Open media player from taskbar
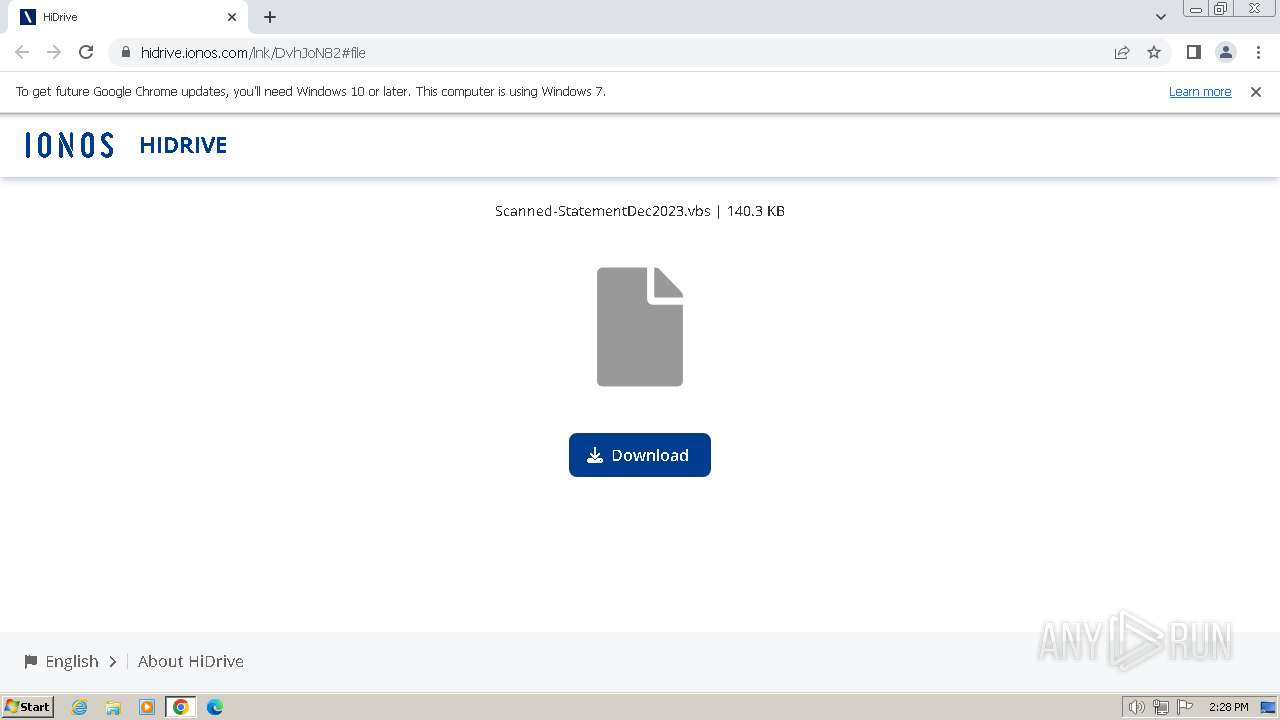Image resolution: width=1280 pixels, height=720 pixels. [147, 707]
